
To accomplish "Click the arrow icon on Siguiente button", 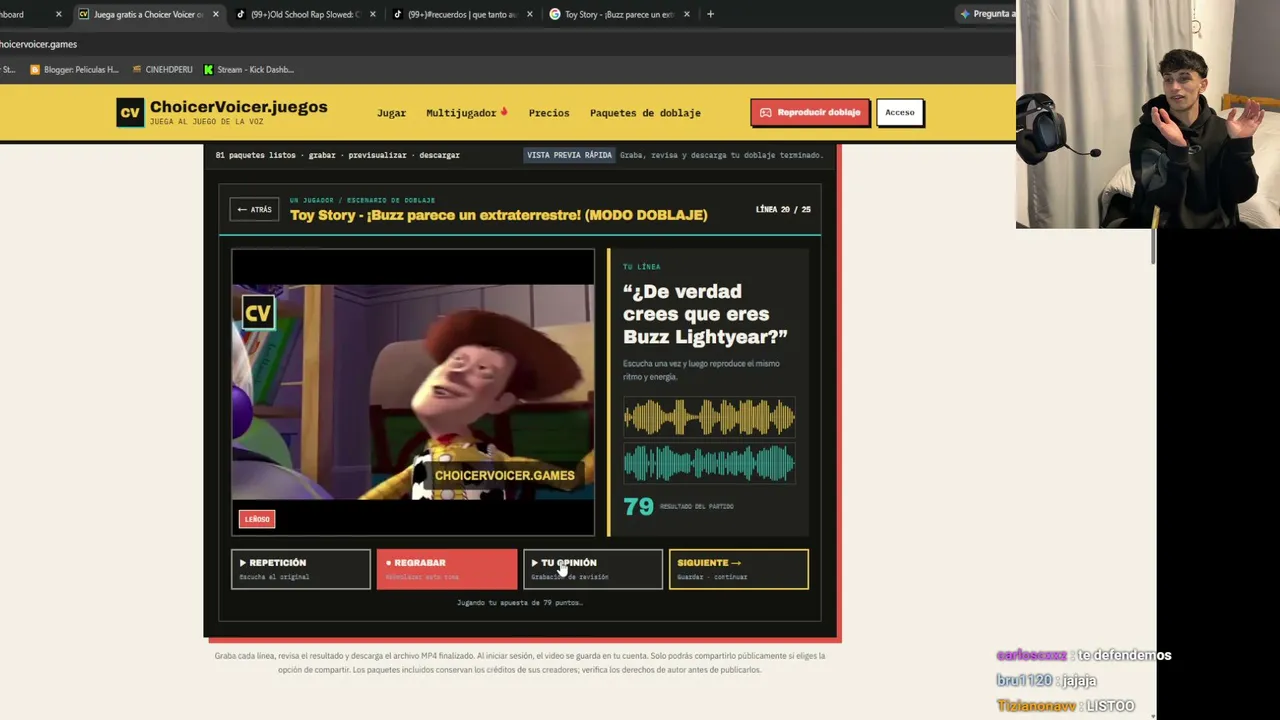I will (736, 563).
